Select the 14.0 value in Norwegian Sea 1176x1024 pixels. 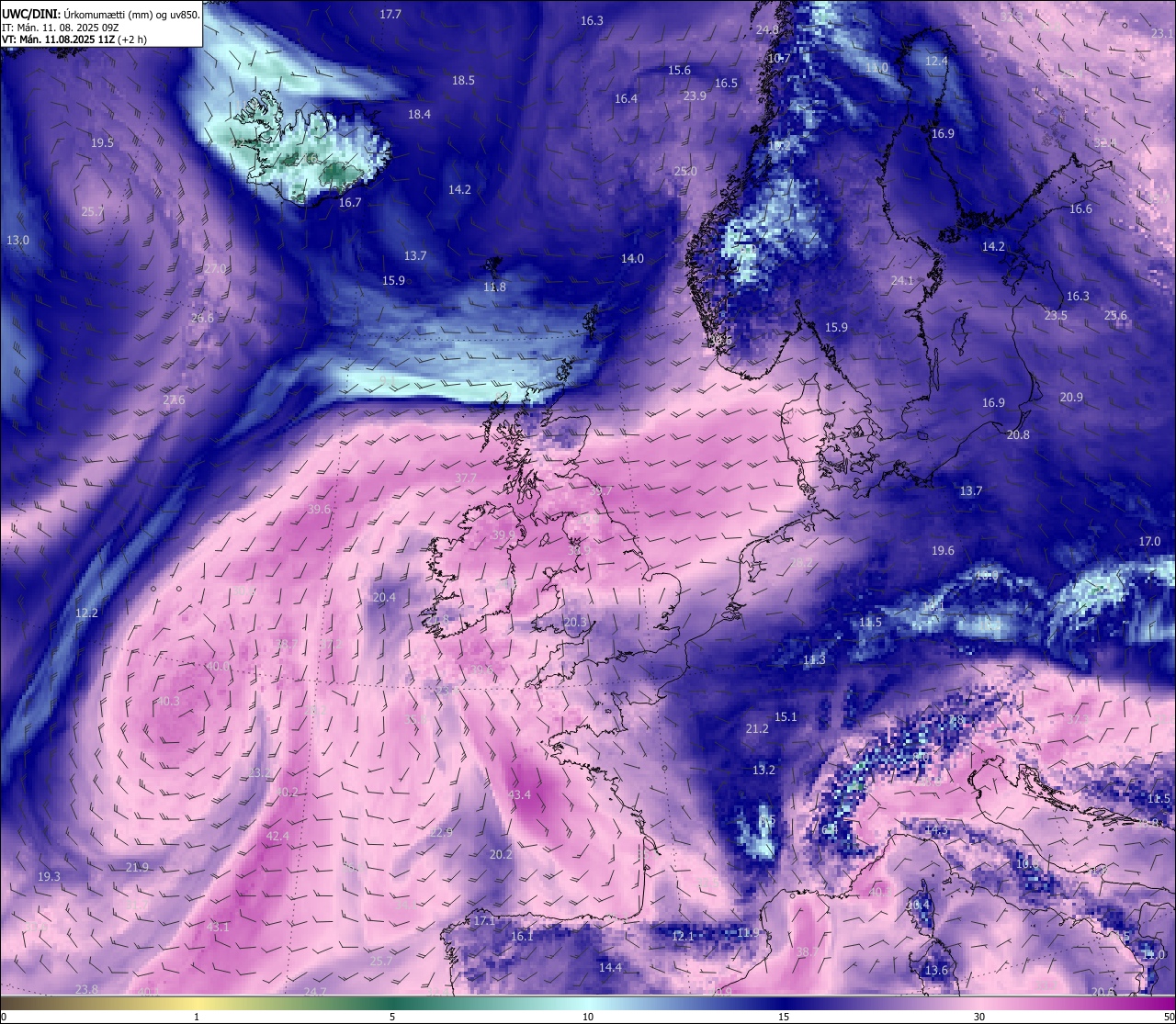coord(632,258)
